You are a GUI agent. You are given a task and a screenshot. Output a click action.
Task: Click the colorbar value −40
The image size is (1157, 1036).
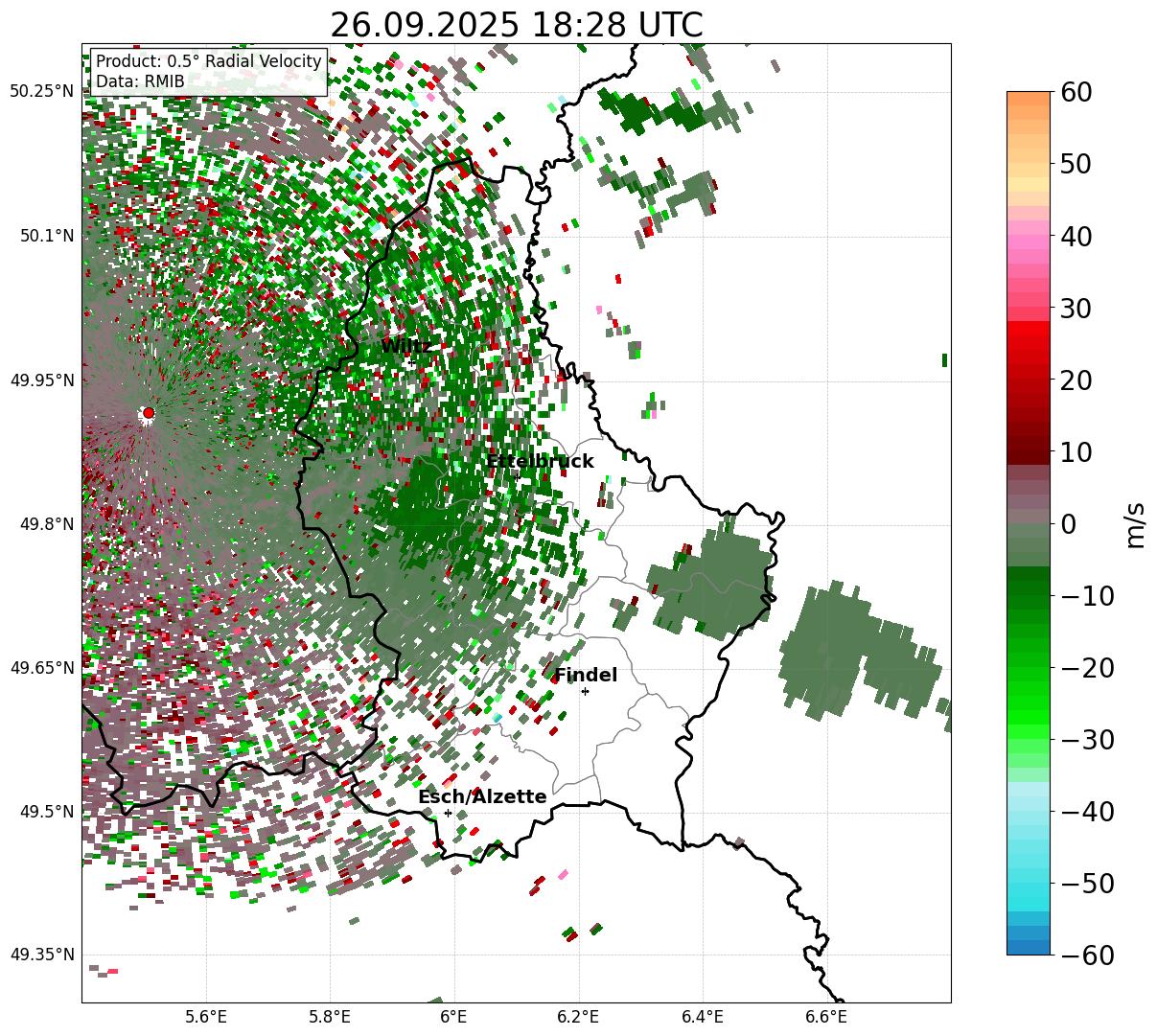1087,812
